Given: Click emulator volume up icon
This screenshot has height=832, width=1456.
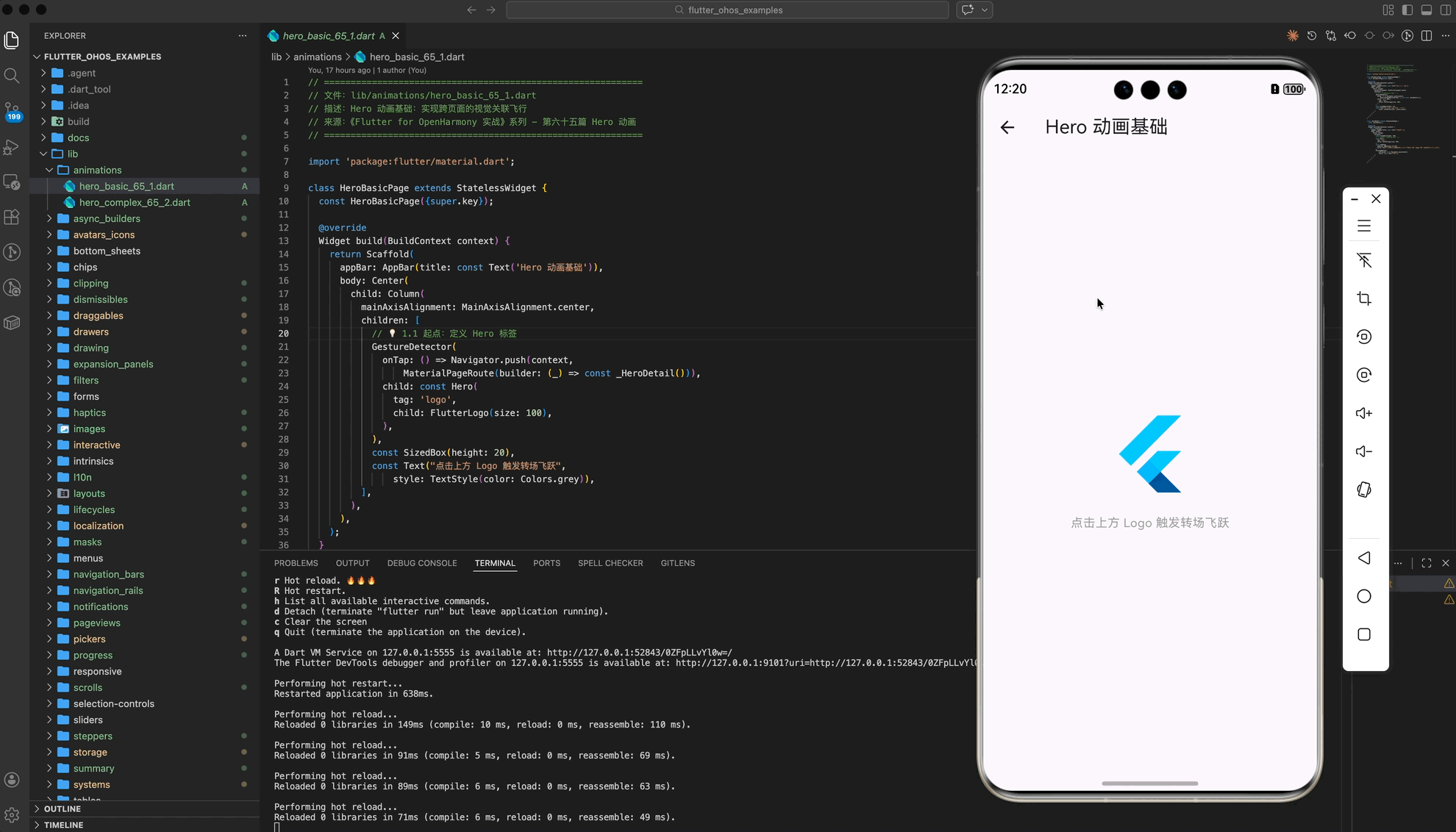Looking at the screenshot, I should 1363,413.
